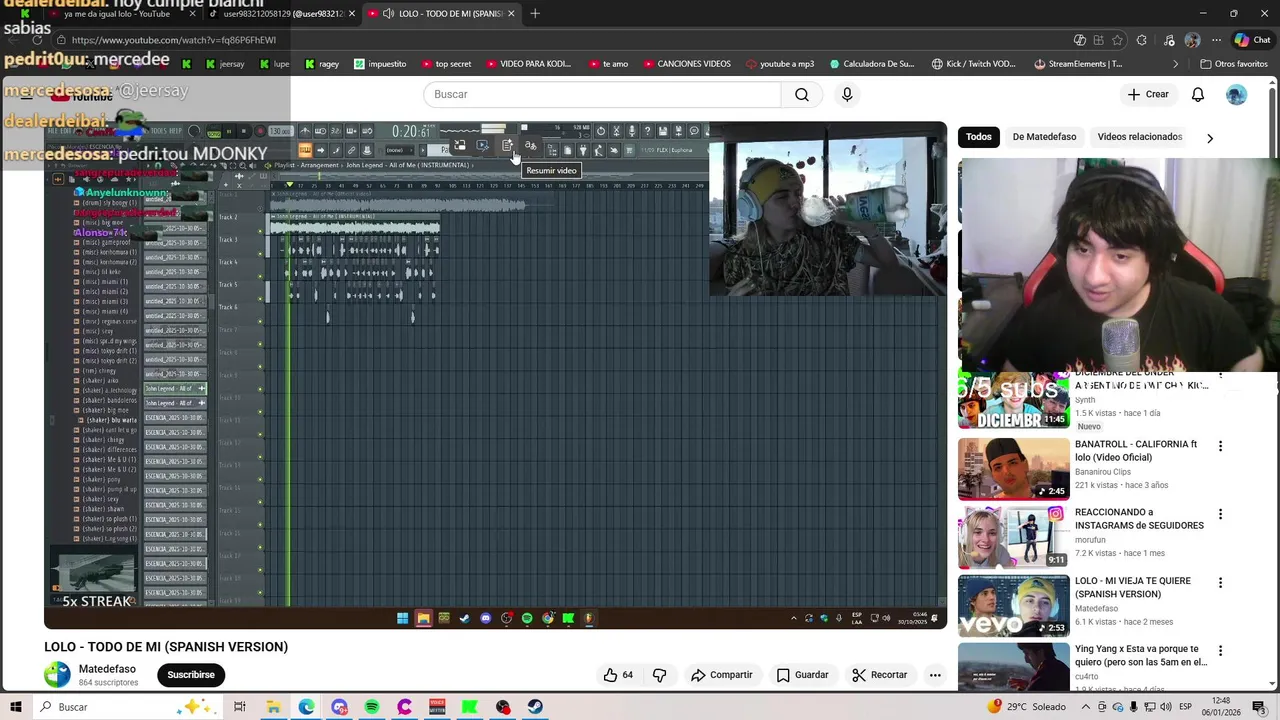Open REACCIONANDO a INSTAGRAMS thumbnail
Image resolution: width=1280 pixels, height=720 pixels.
pos(1013,537)
